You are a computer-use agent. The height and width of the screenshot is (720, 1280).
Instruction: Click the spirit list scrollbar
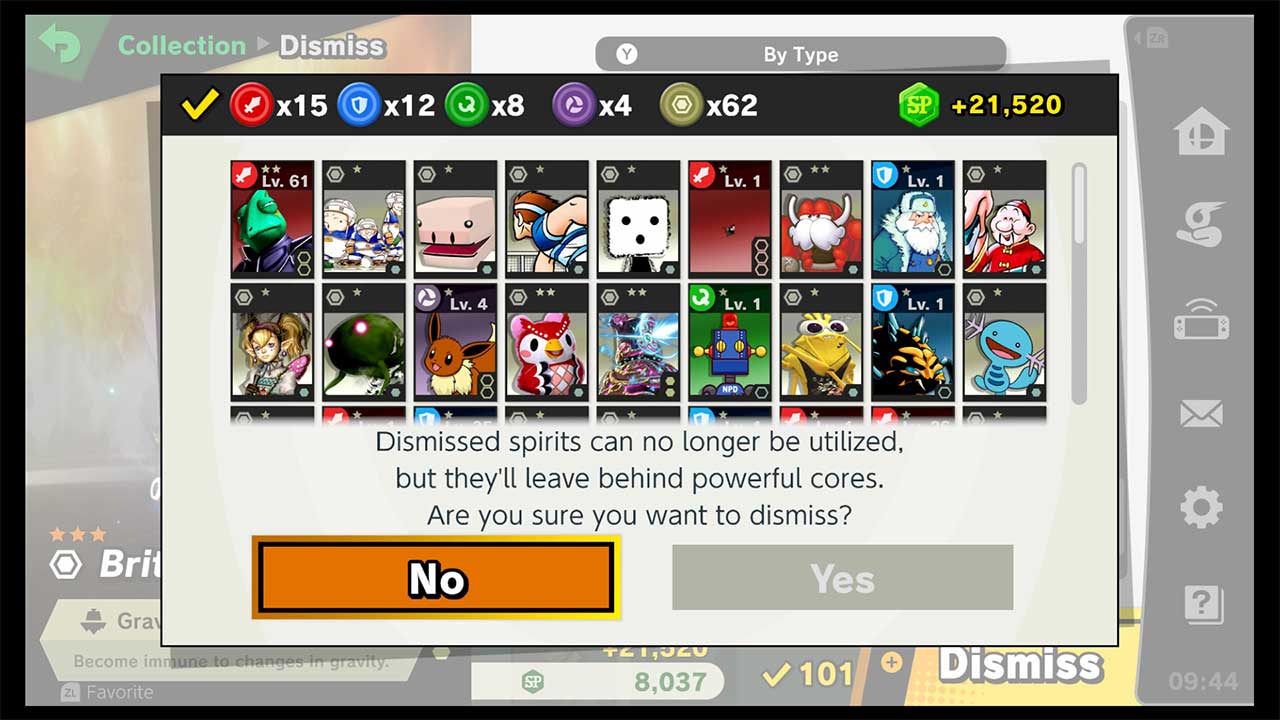pos(1079,283)
